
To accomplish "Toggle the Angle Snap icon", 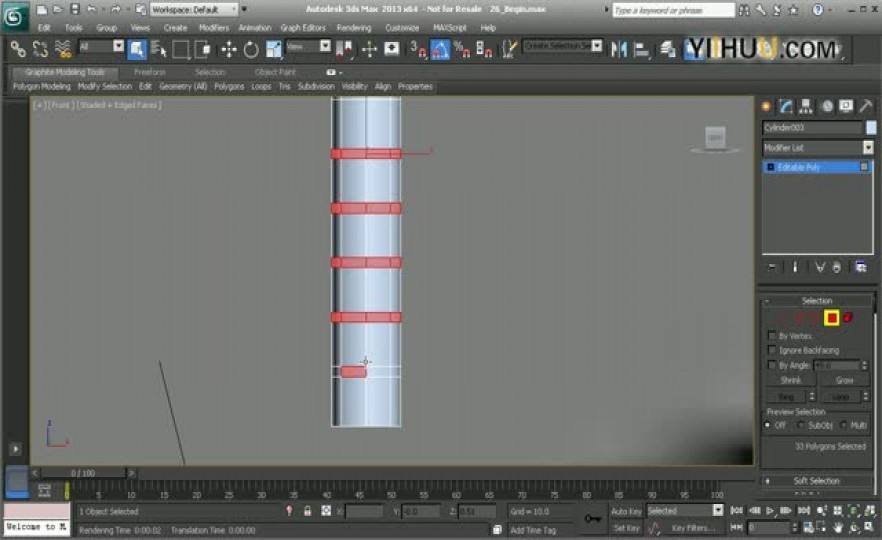I will click(440, 50).
